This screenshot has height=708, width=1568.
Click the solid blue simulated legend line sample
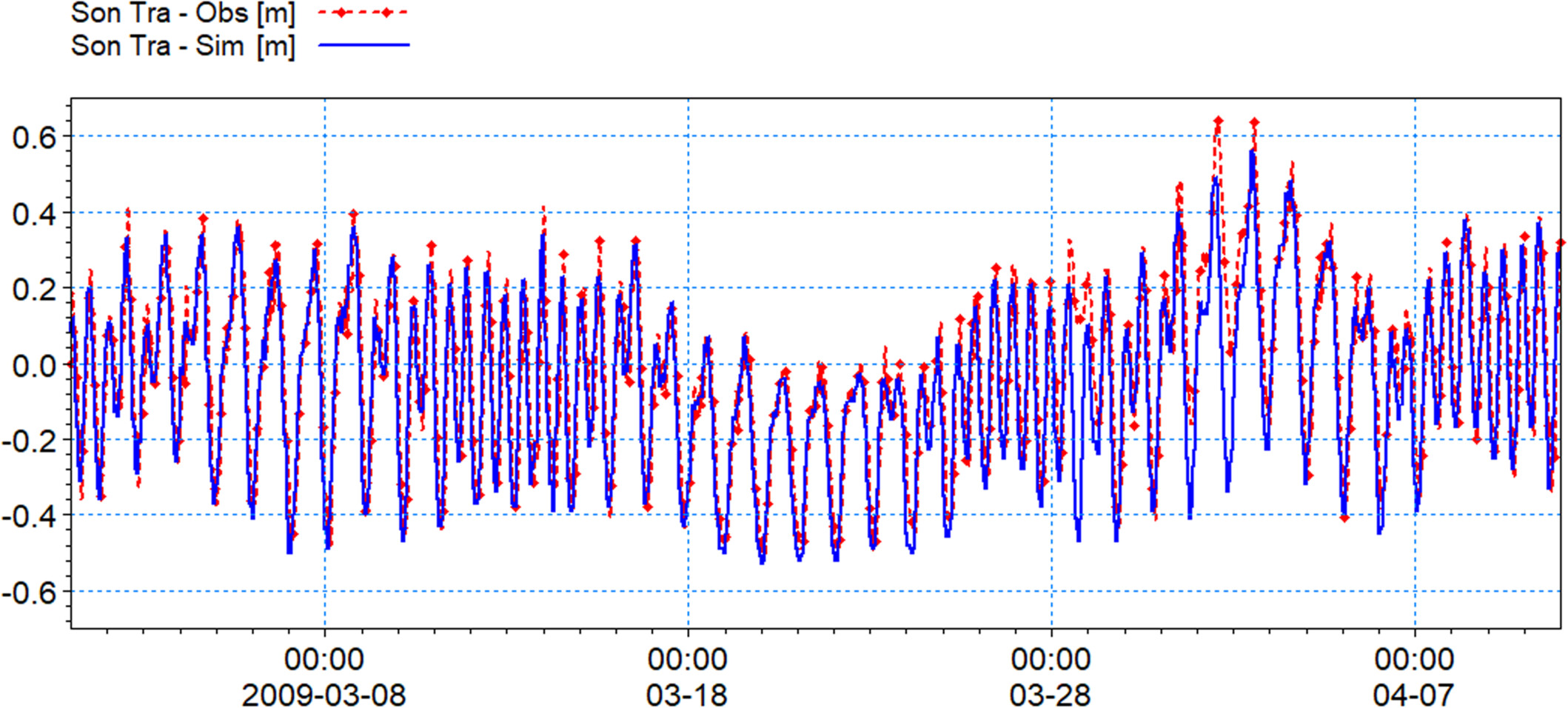[x=363, y=45]
